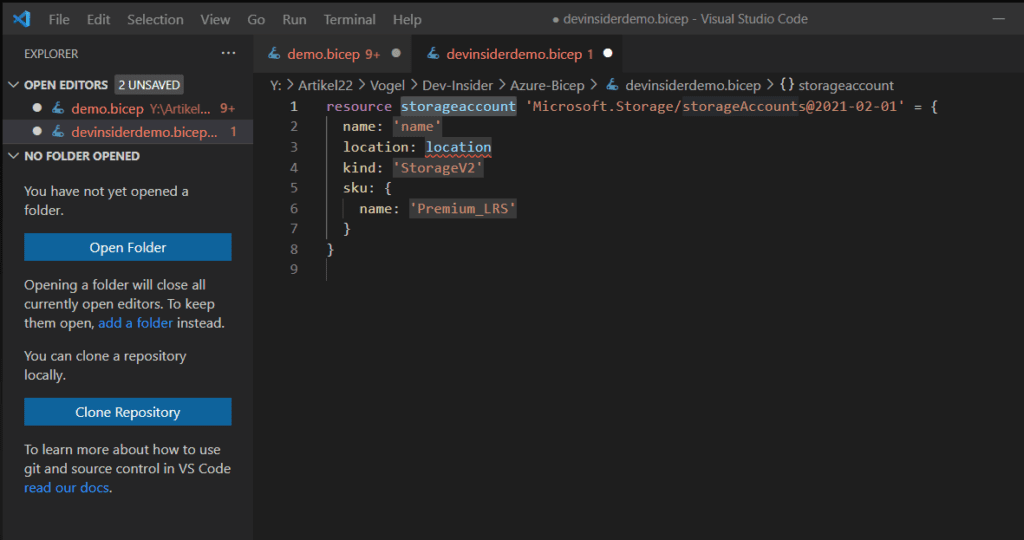Viewport: 1024px width, 540px height.
Task: Click the sku property on line 5
Action: click(x=355, y=188)
